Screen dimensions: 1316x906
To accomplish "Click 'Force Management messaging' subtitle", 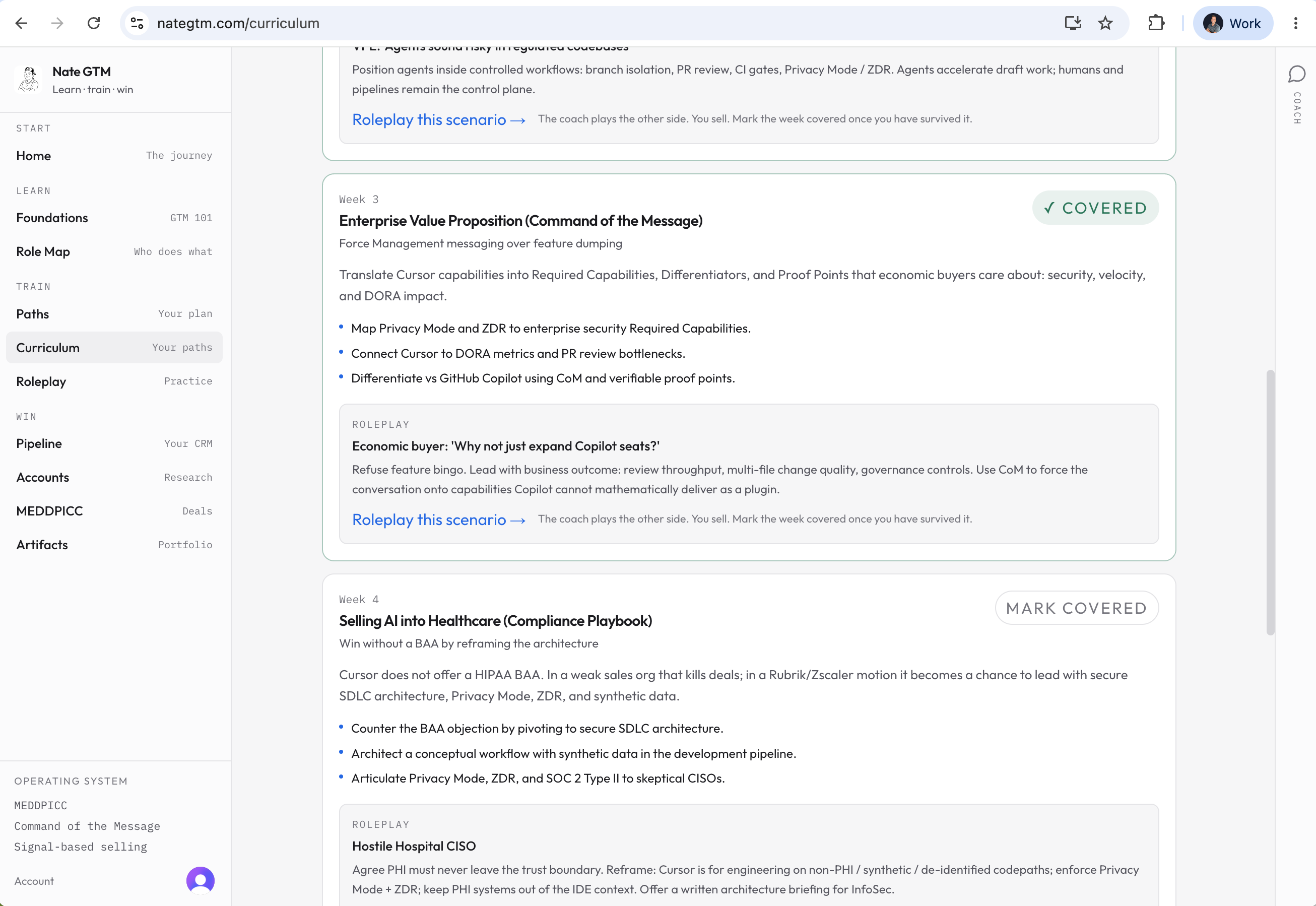I will (481, 243).
